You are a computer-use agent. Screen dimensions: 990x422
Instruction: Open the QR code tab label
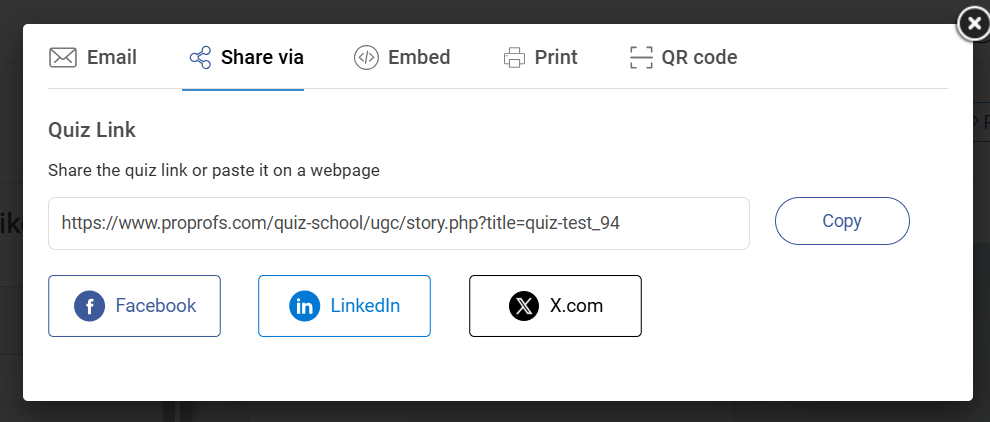(x=699, y=57)
